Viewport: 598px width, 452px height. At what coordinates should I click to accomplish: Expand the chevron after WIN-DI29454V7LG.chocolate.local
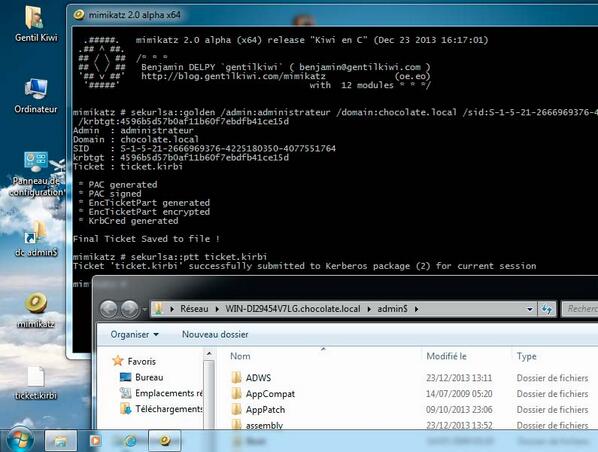pos(369,309)
